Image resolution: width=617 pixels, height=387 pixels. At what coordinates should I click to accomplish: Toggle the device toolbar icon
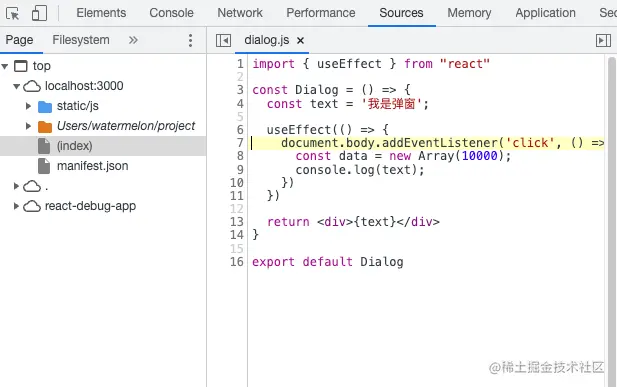click(39, 13)
